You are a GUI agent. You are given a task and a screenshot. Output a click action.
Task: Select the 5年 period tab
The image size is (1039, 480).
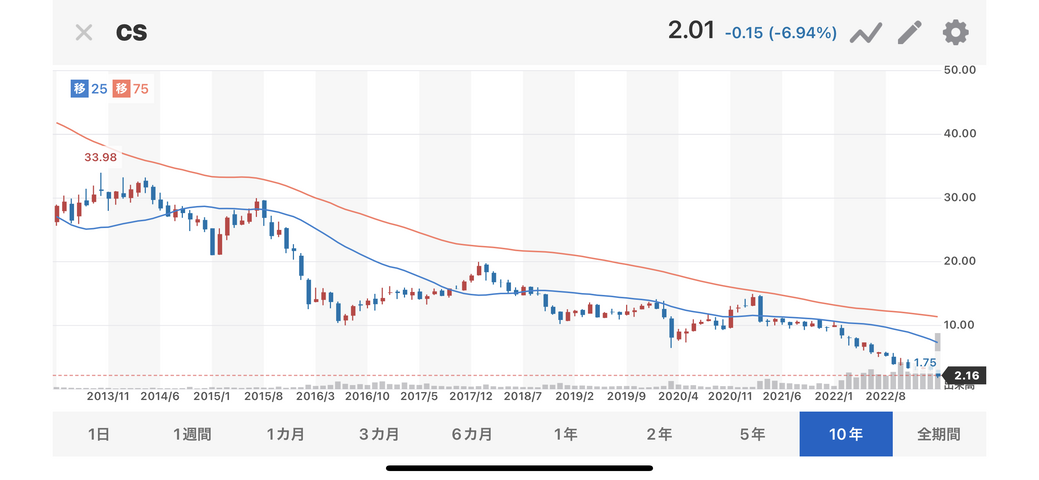coord(753,434)
